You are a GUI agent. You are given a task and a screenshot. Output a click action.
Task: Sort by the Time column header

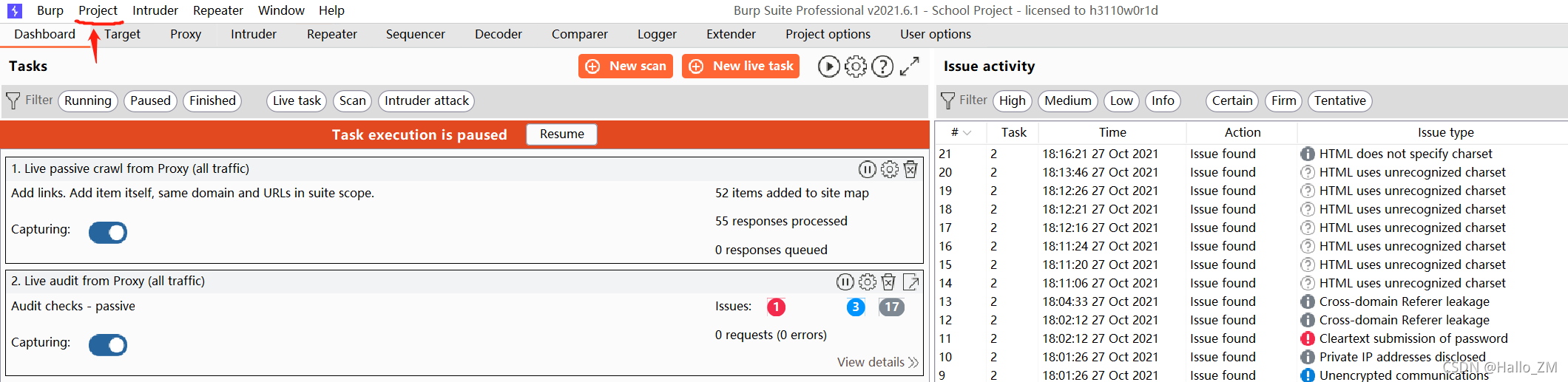click(x=1112, y=132)
